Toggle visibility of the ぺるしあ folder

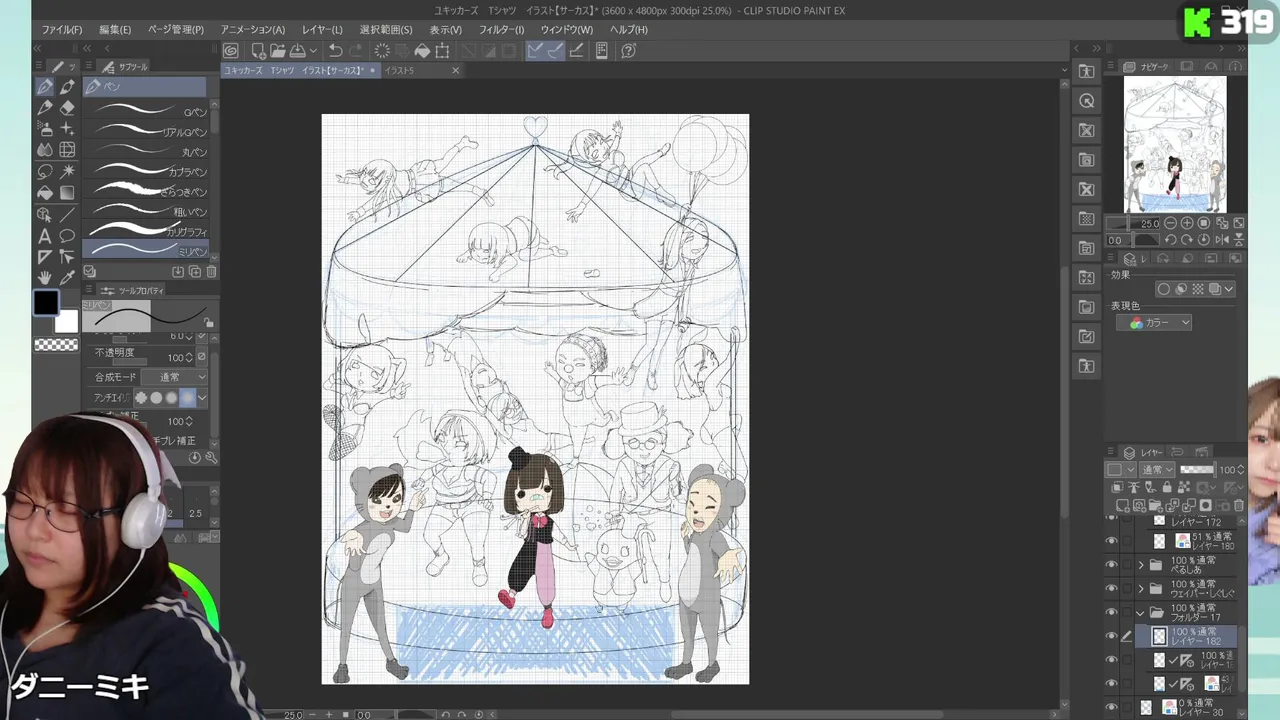1111,565
